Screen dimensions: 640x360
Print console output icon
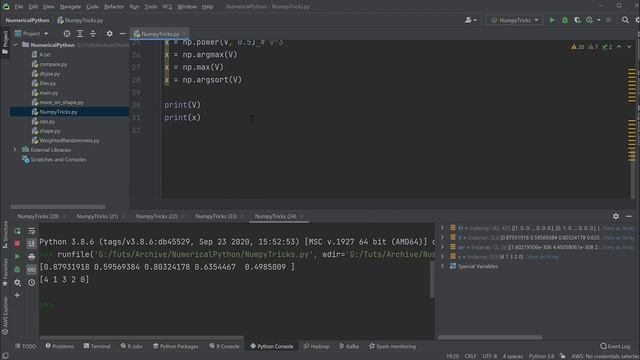point(31,257)
